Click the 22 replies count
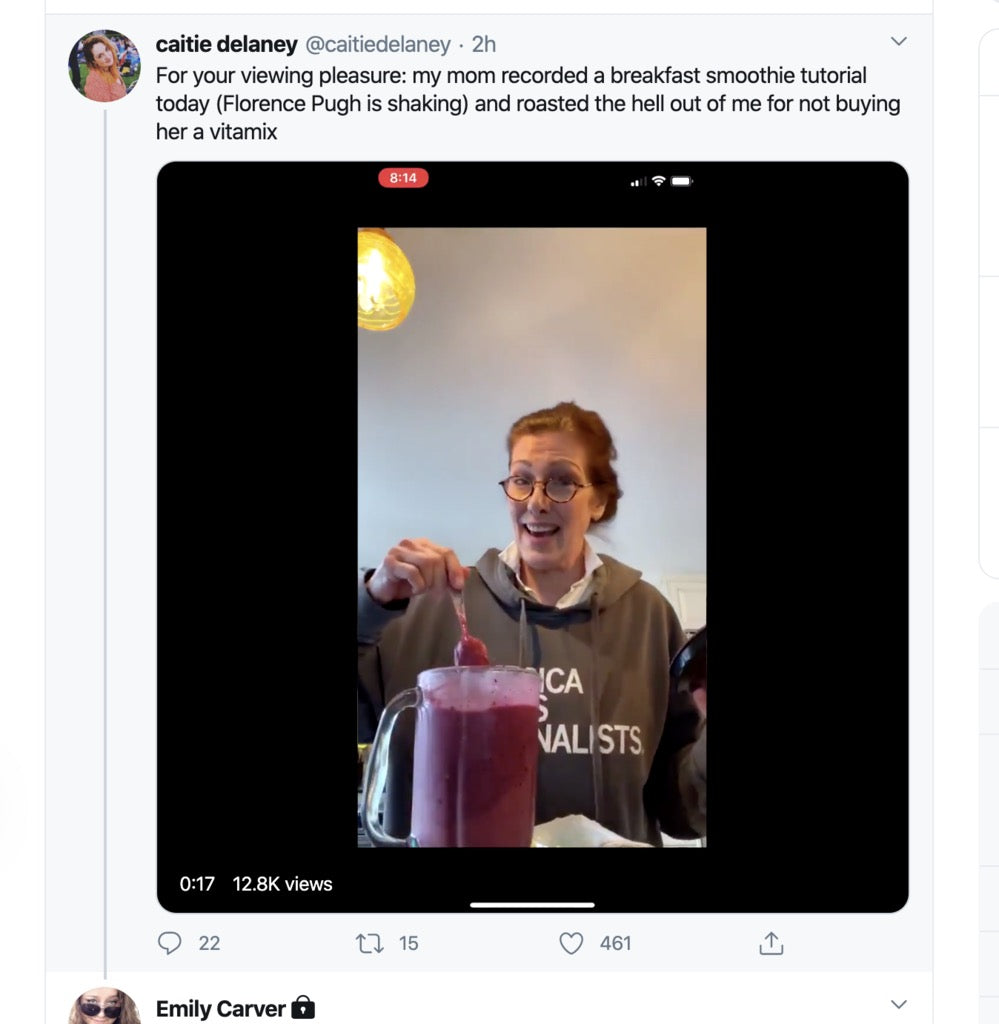999x1024 pixels. pos(209,943)
